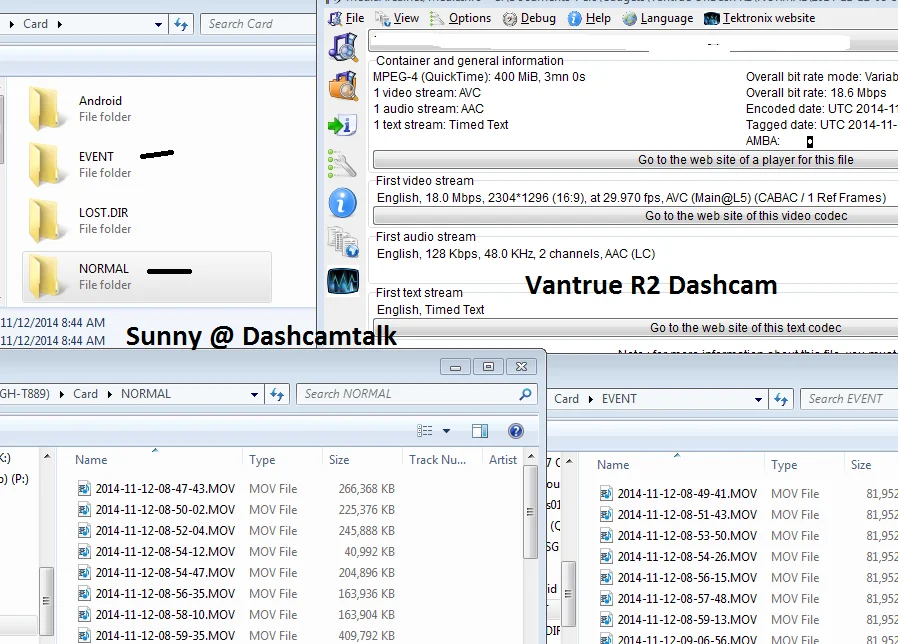Image resolution: width=900 pixels, height=644 pixels.
Task: Open the File menu in MediaInfo
Action: click(347, 18)
